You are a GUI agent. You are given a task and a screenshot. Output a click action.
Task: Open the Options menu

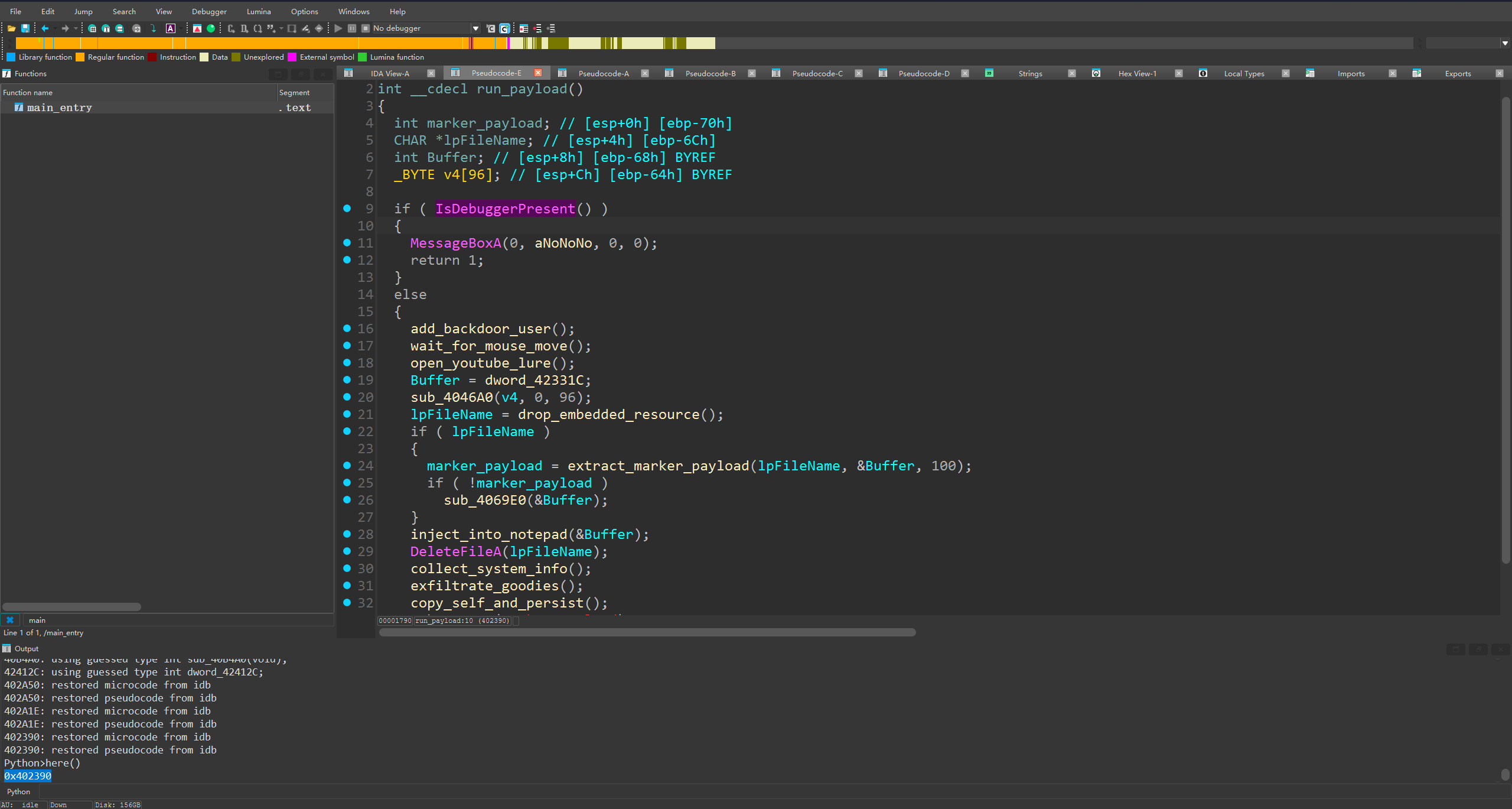tap(304, 11)
